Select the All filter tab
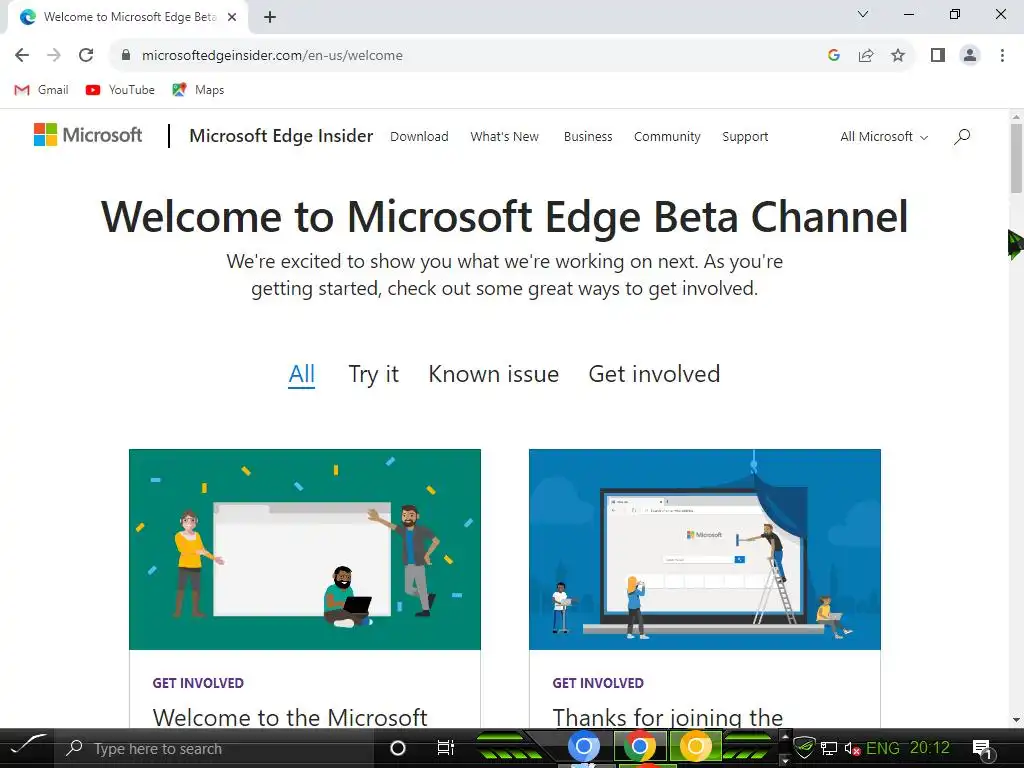The width and height of the screenshot is (1024, 768). pyautogui.click(x=302, y=374)
